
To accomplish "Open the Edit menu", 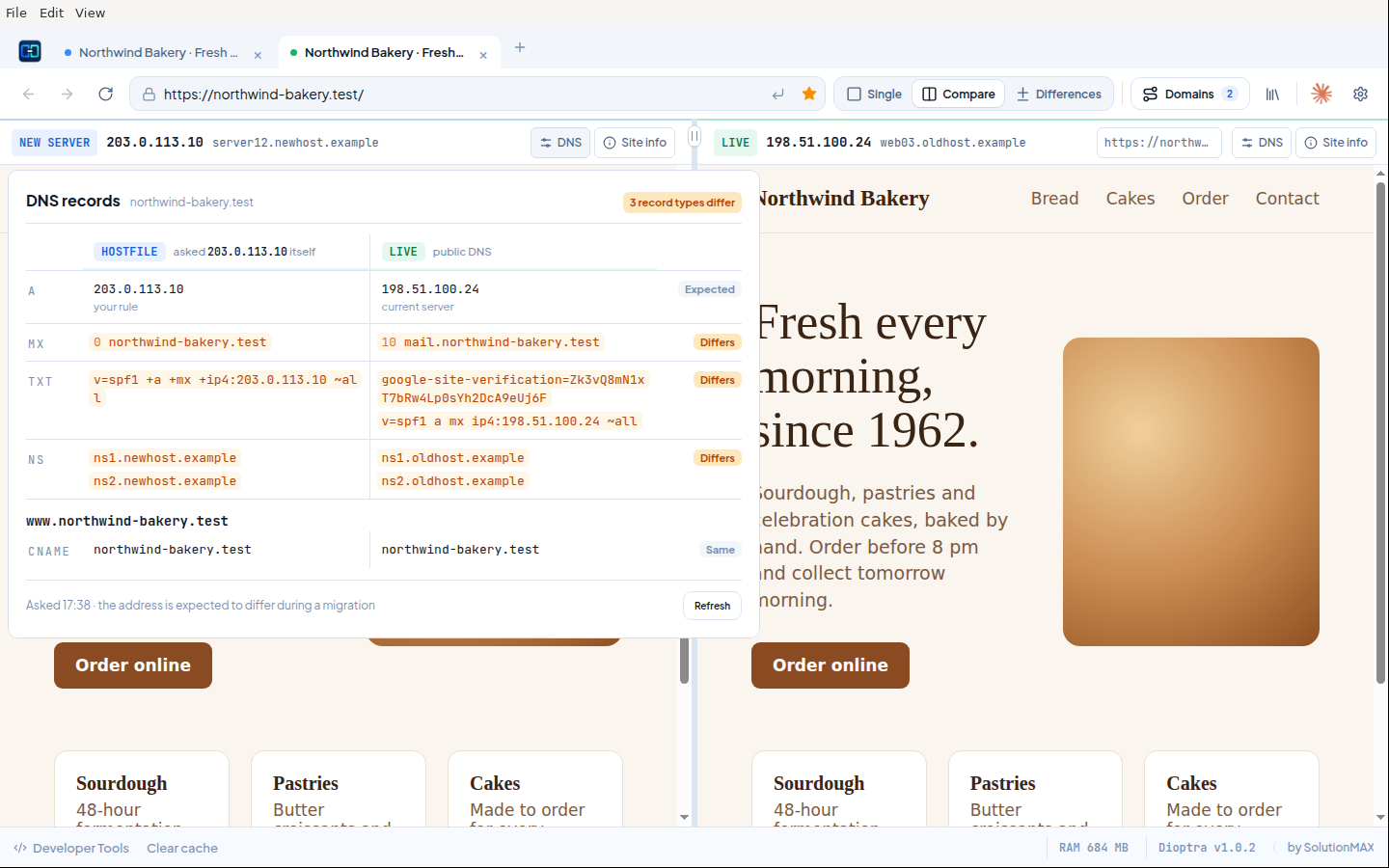I will pos(52,13).
